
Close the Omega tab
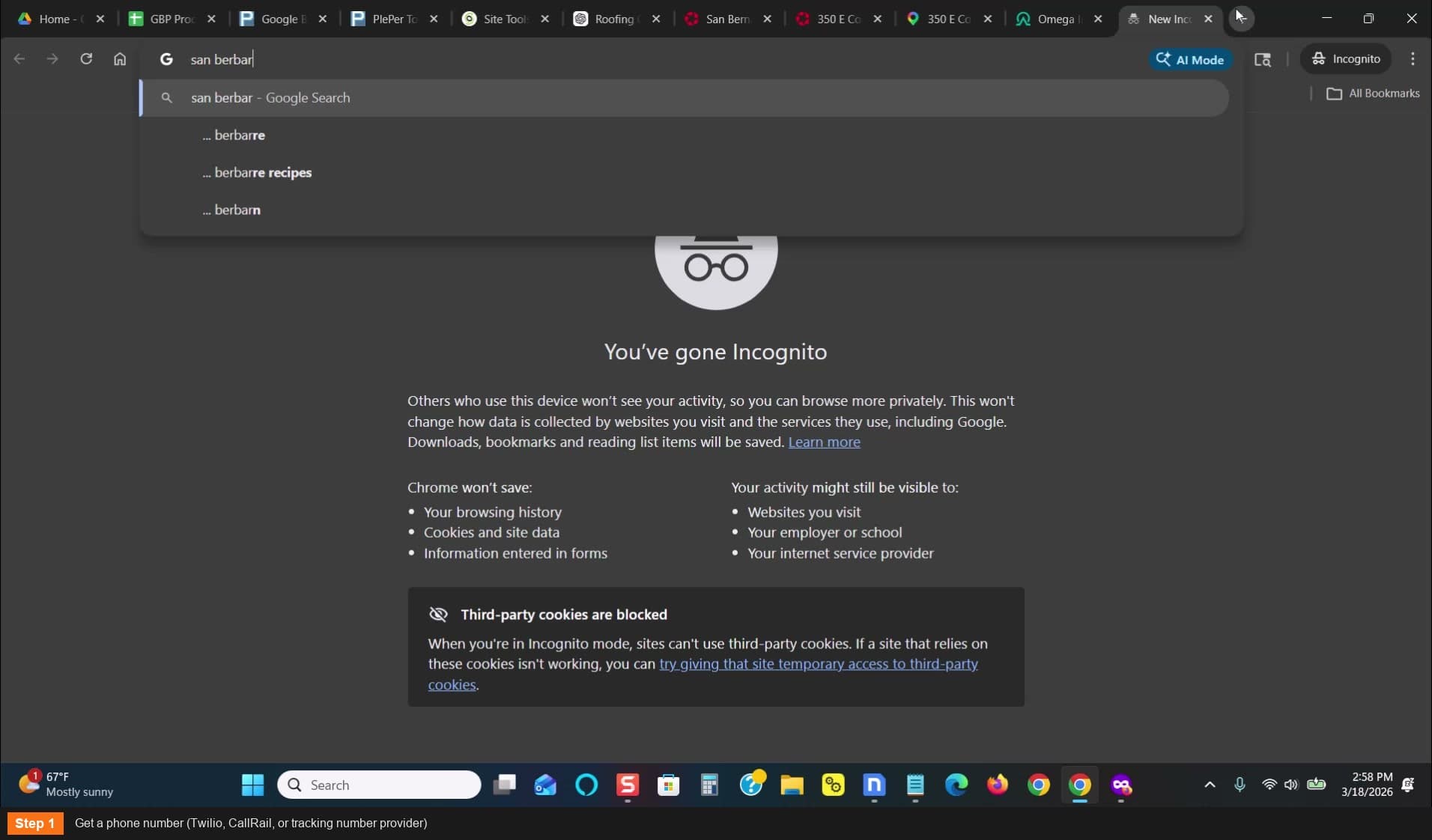click(x=1098, y=19)
